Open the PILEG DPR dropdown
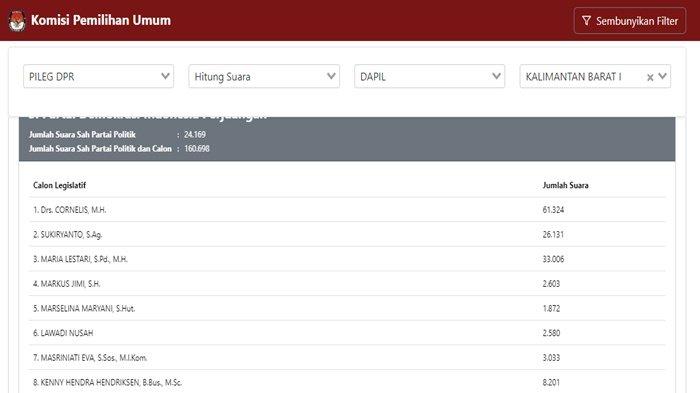This screenshot has width=700, height=393. tap(98, 76)
